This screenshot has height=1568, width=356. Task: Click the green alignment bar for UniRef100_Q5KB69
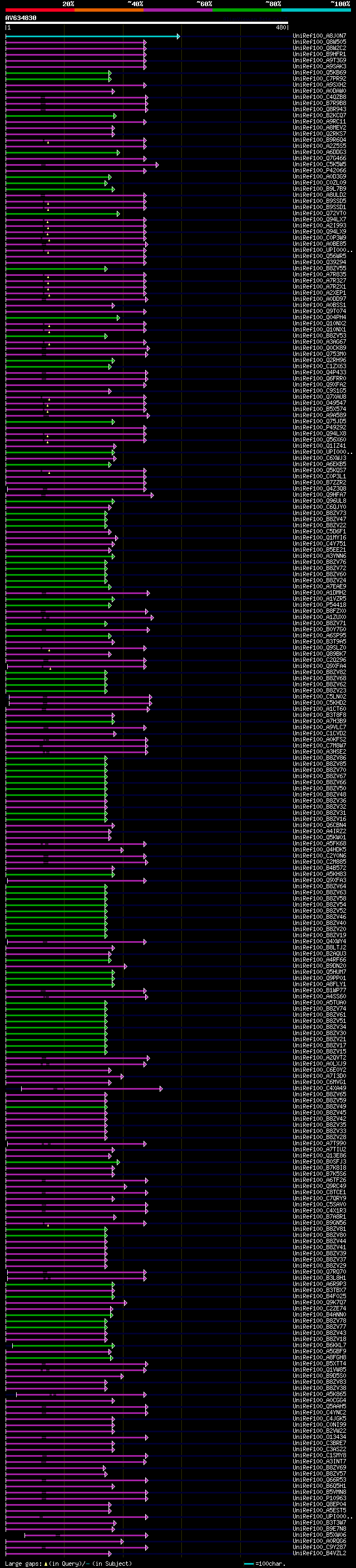click(58, 73)
